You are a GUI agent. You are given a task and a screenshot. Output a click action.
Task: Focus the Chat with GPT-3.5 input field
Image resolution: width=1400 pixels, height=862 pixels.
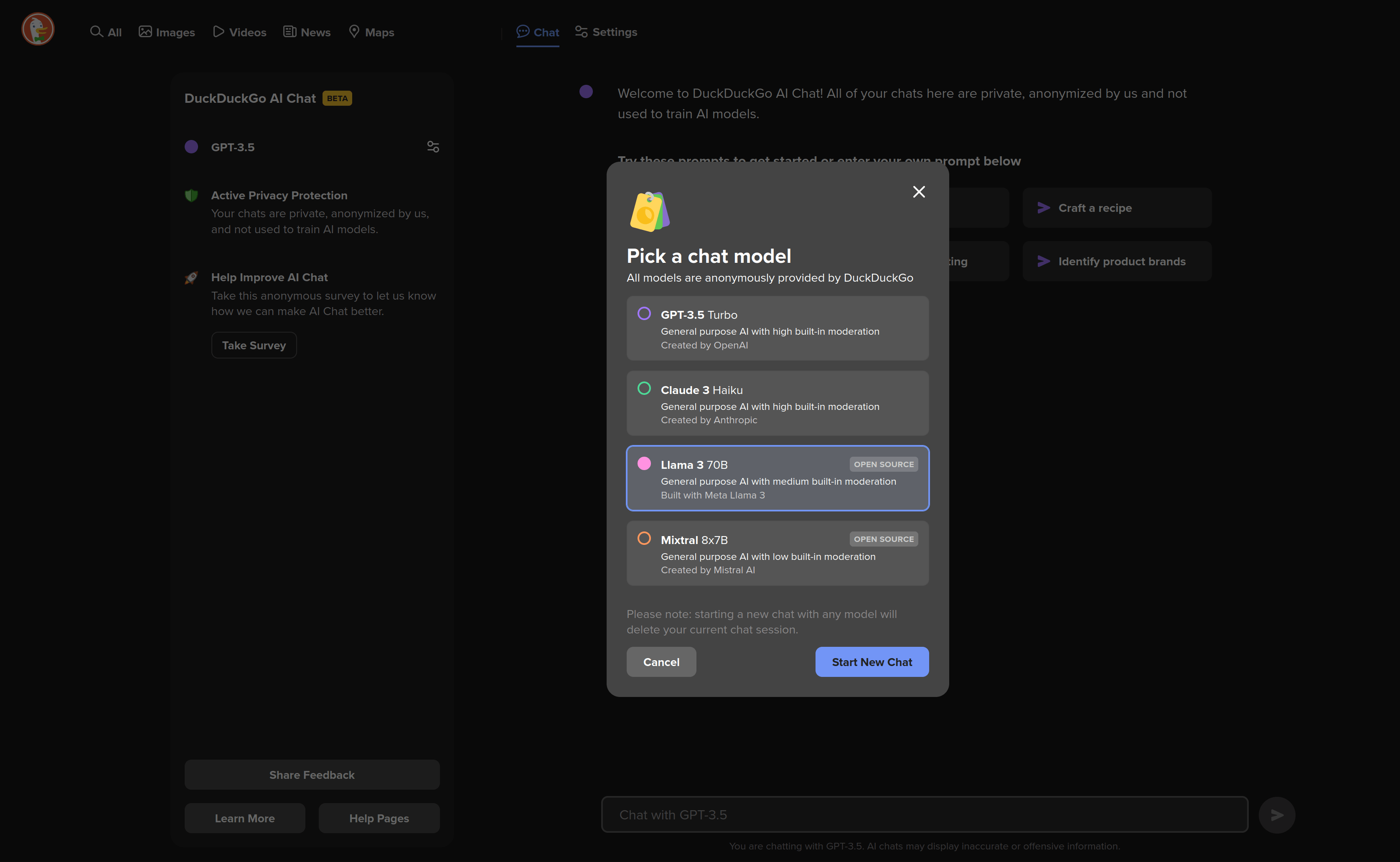[924, 815]
